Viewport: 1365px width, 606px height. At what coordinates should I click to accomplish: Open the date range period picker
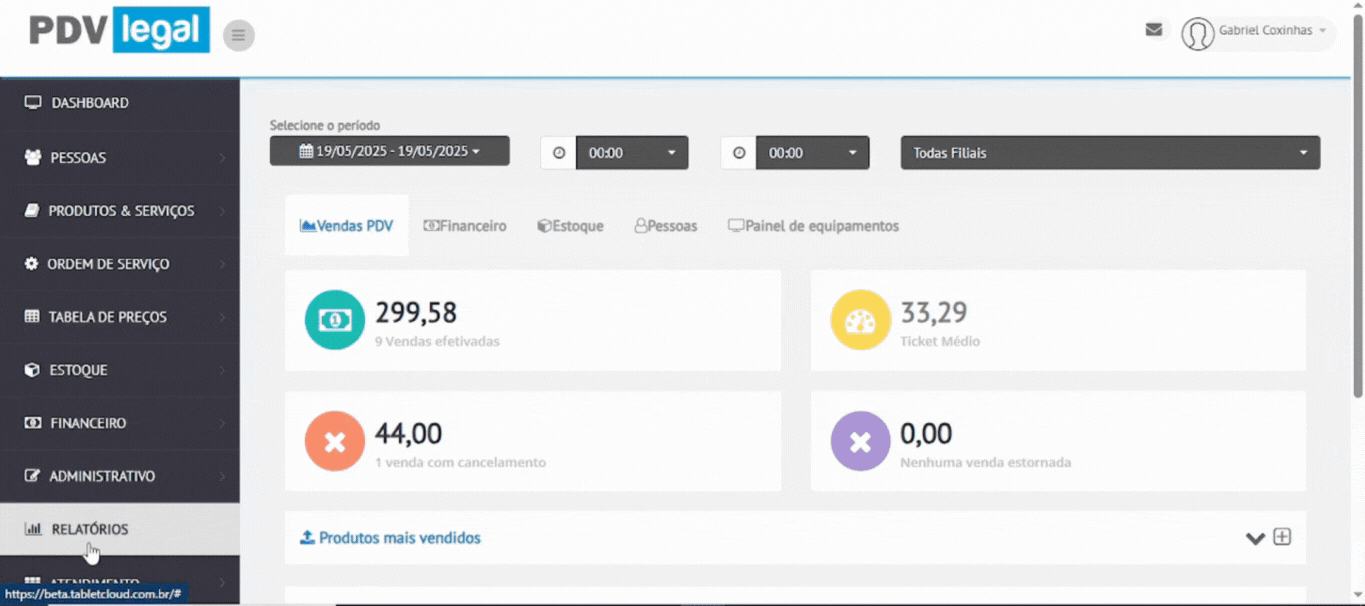[389, 152]
